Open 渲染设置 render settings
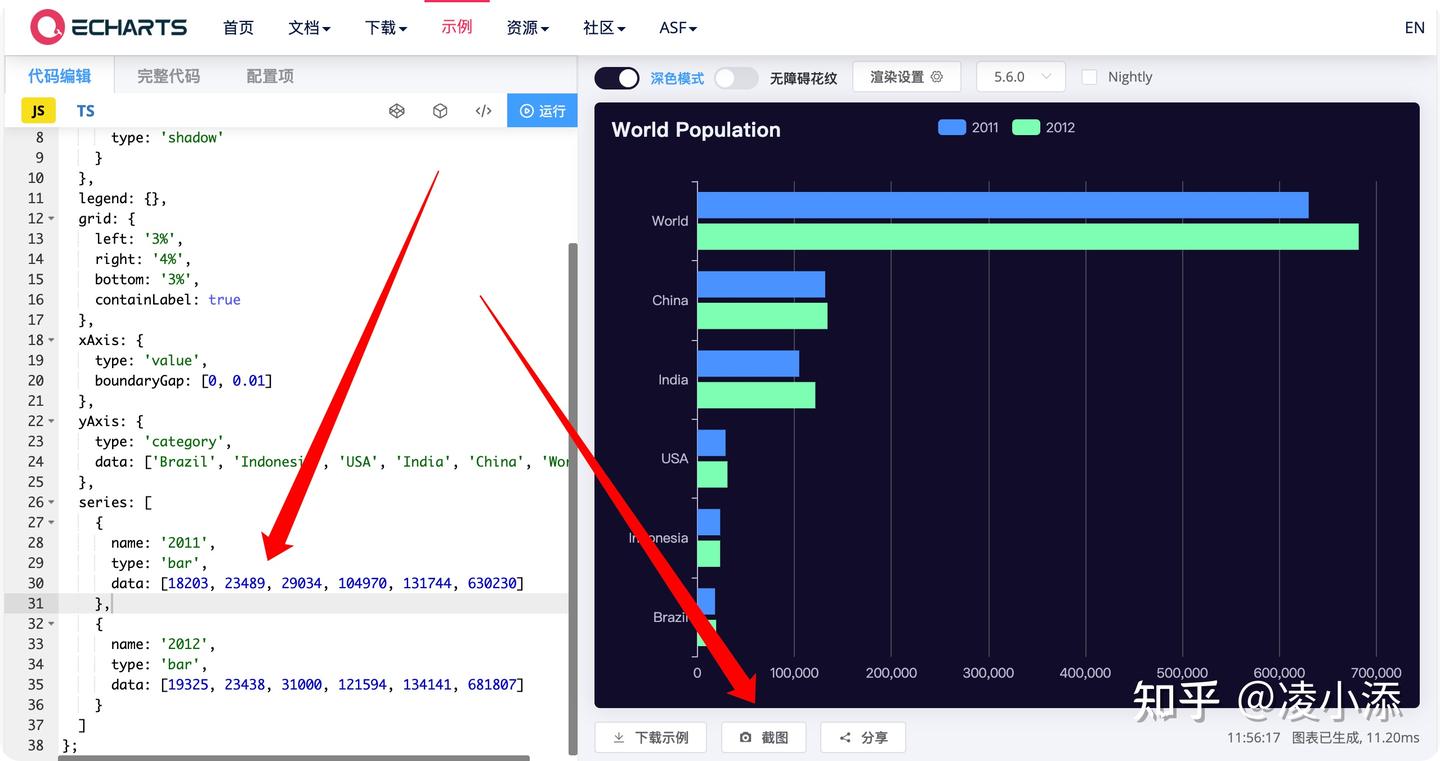This screenshot has height=761, width=1440. click(906, 76)
